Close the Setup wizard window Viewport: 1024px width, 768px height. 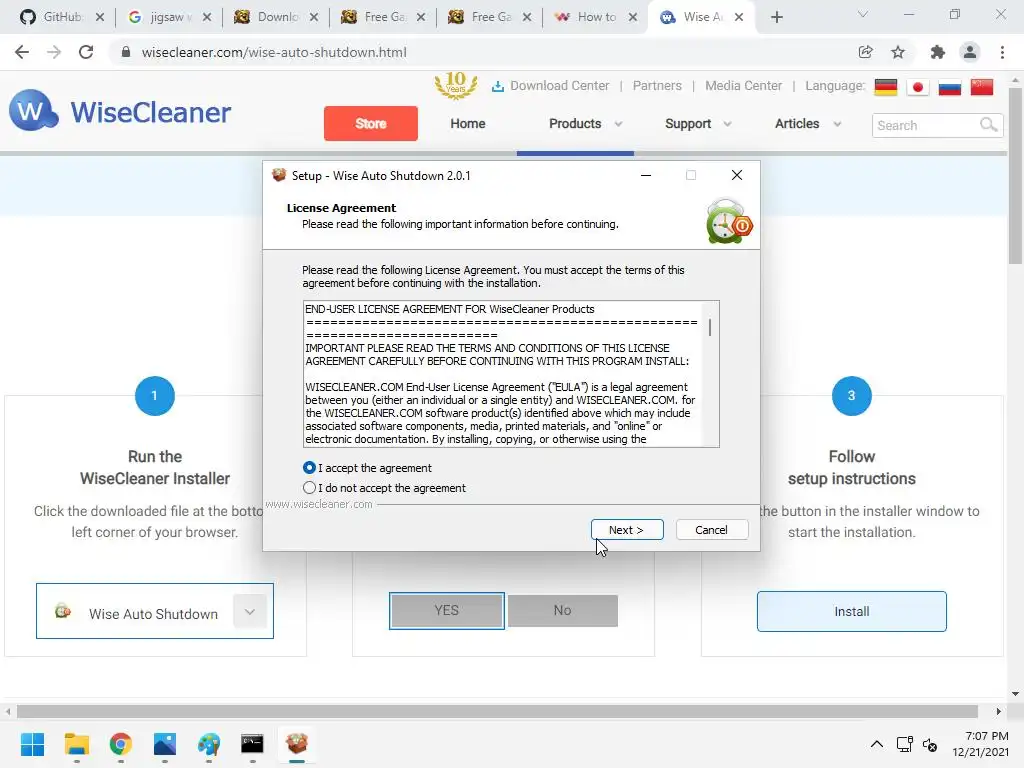[x=737, y=175]
